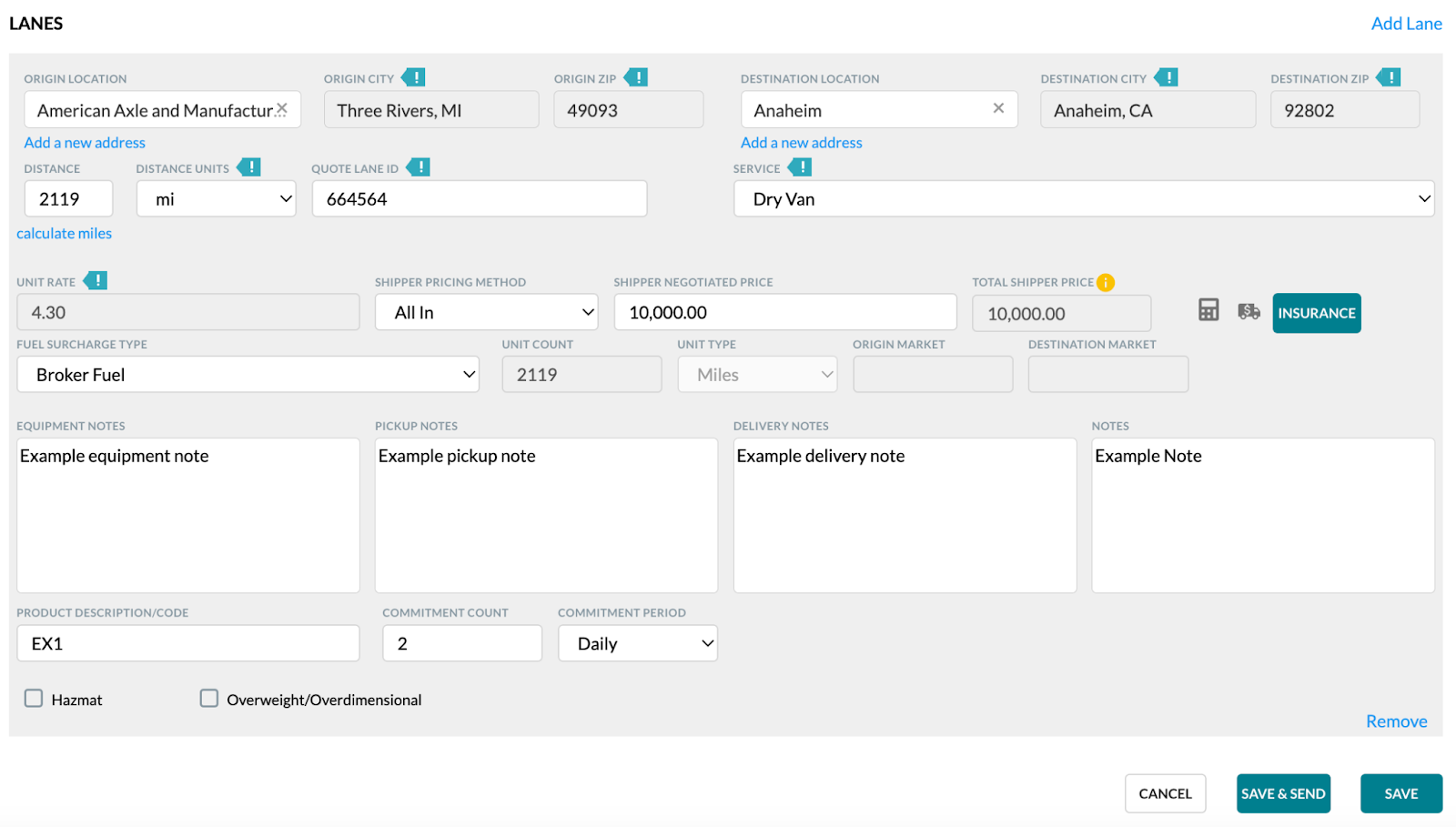Click the Destination Zip info flag icon
This screenshot has width=1456, height=827.
[x=1388, y=77]
